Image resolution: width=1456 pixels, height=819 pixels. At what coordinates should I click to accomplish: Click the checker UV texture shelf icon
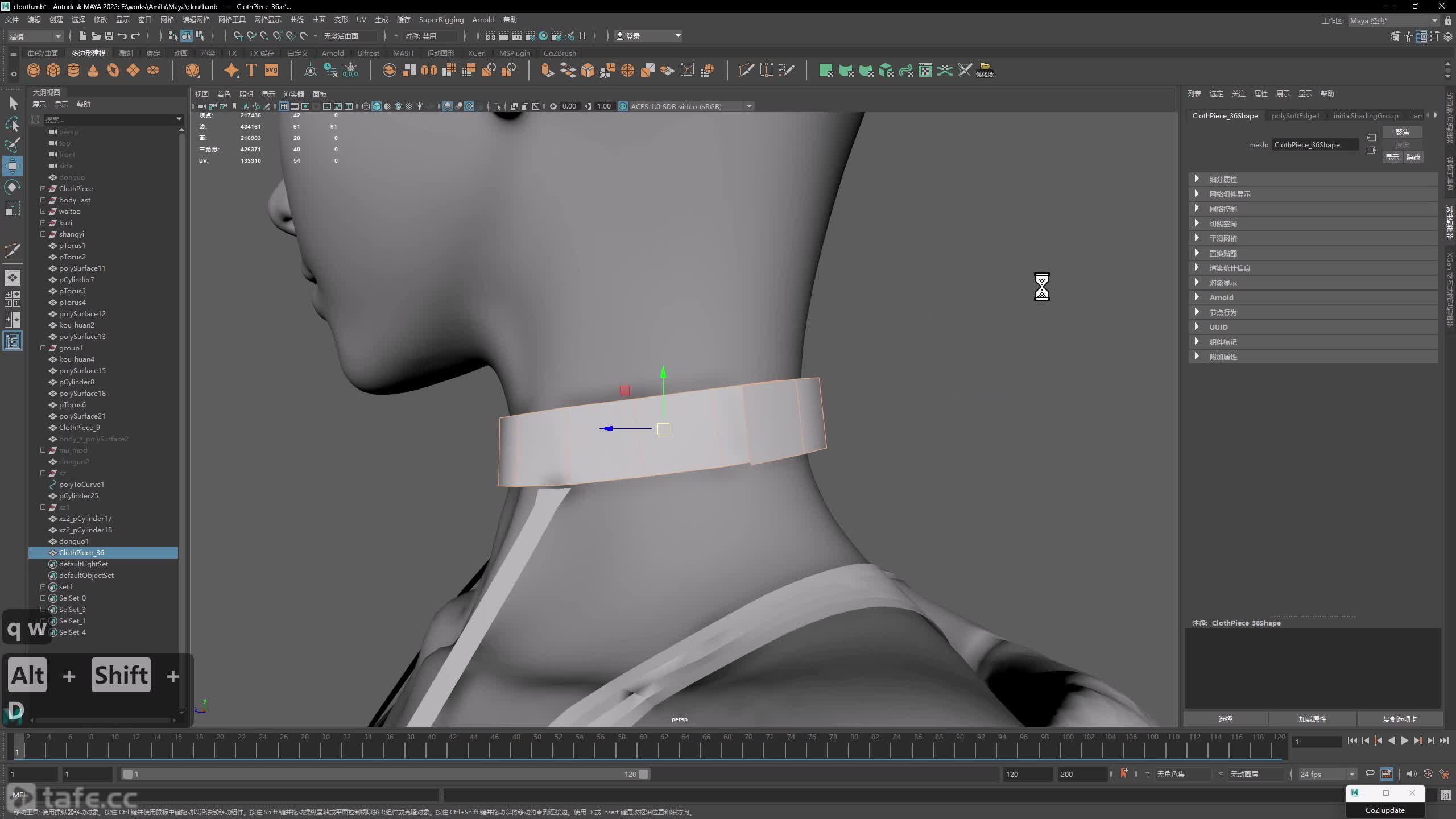tap(925, 70)
